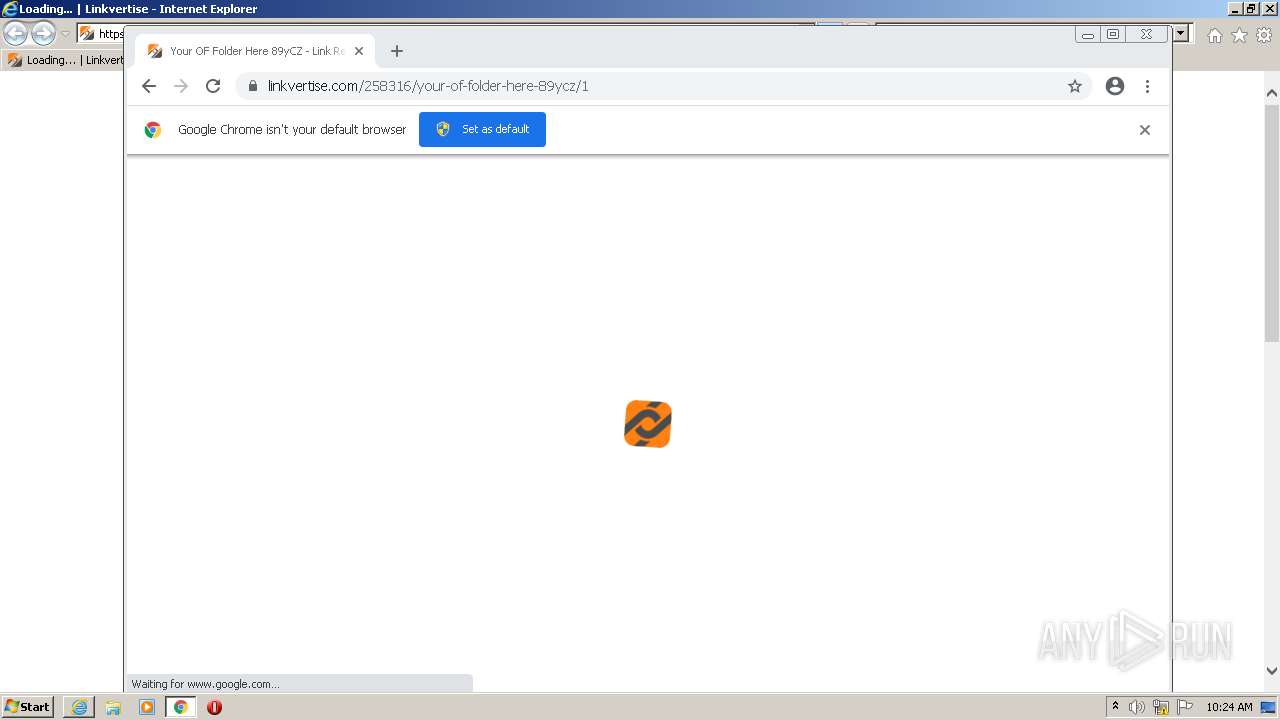Switch to Chrome in the taskbar
Screen dimensions: 1280x720
181,707
